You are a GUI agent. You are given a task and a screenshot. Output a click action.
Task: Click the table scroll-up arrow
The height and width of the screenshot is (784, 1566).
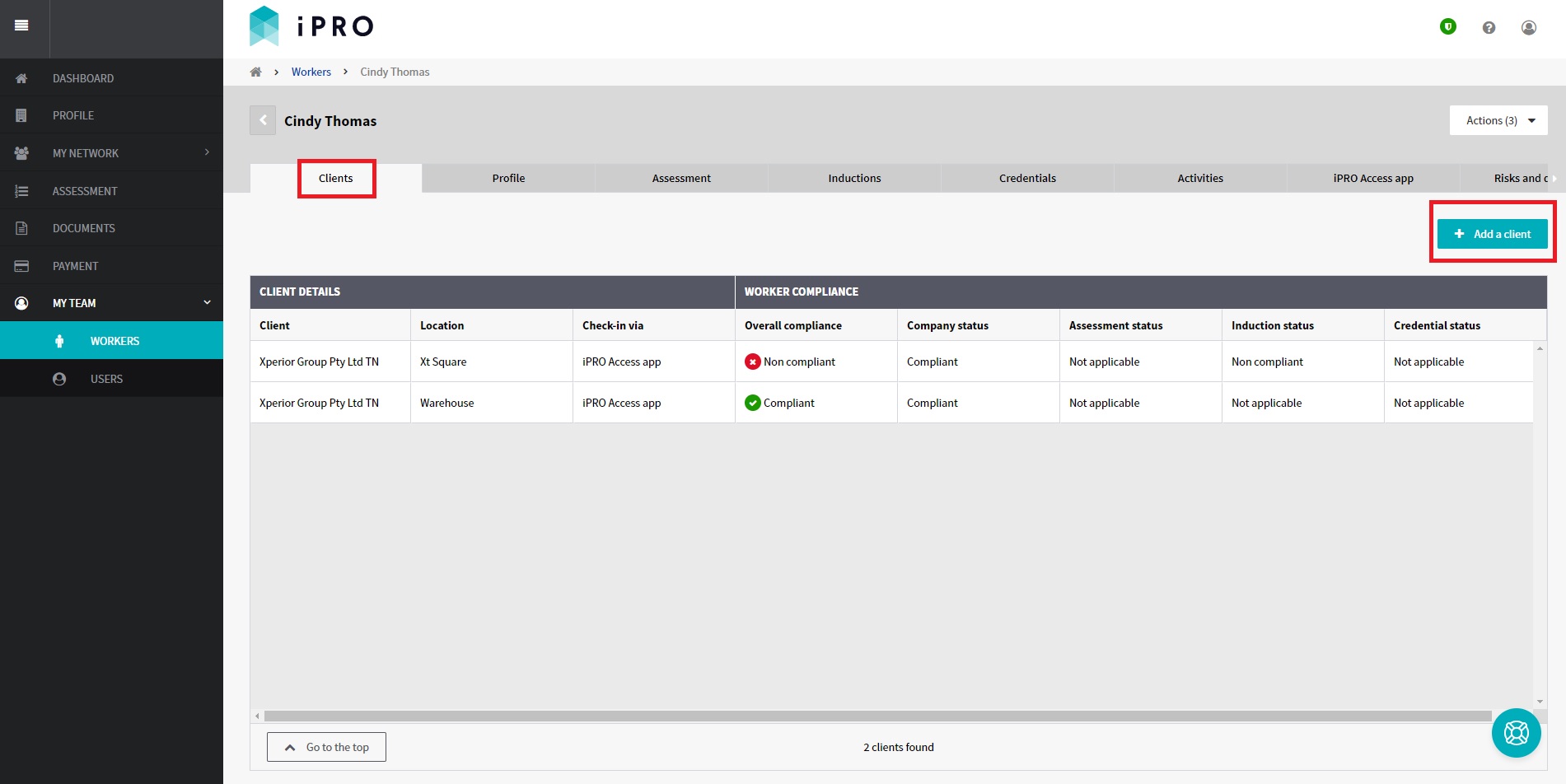pyautogui.click(x=1540, y=348)
